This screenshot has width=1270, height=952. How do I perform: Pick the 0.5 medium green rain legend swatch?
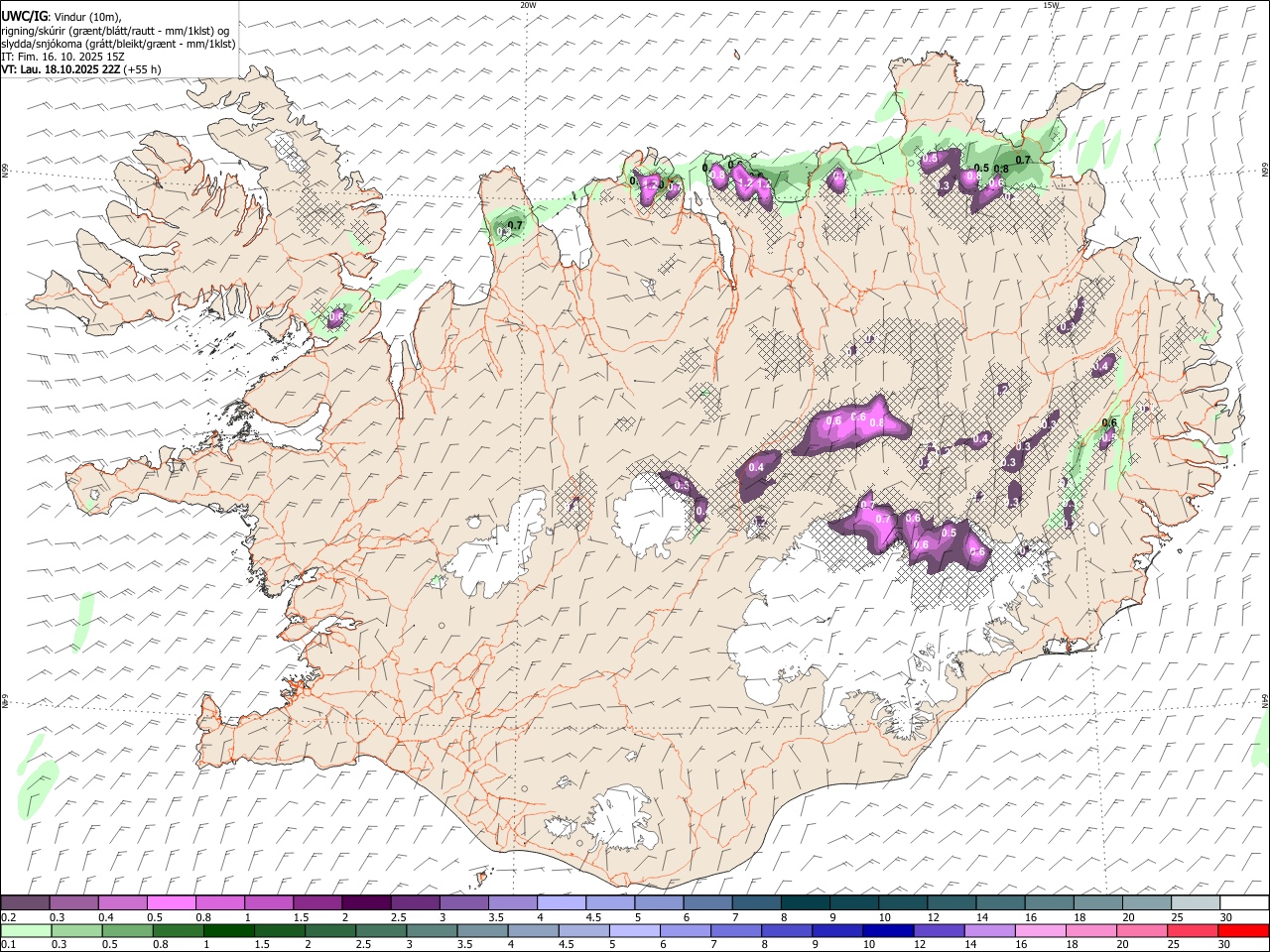click(127, 930)
